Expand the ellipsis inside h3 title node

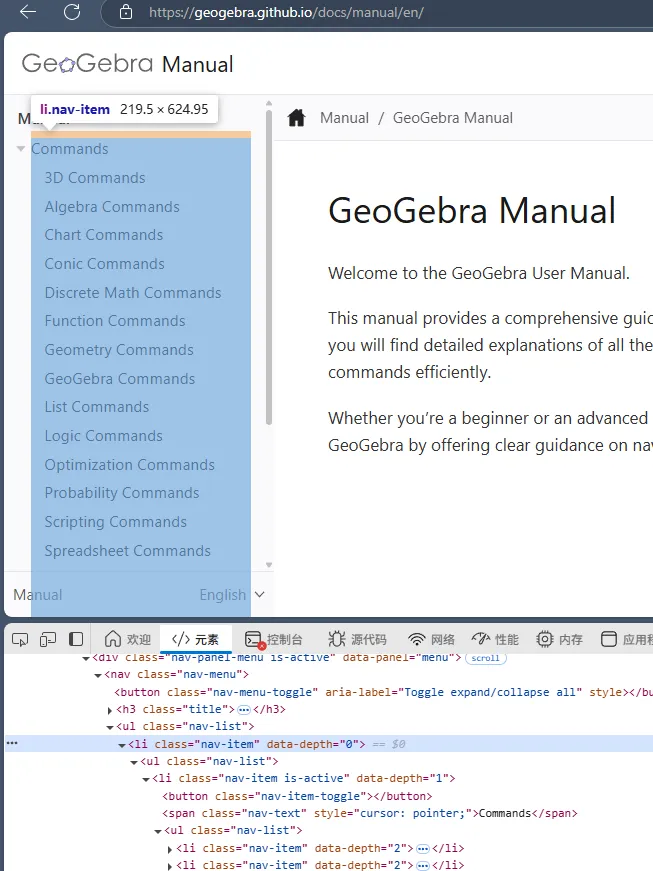tap(244, 709)
